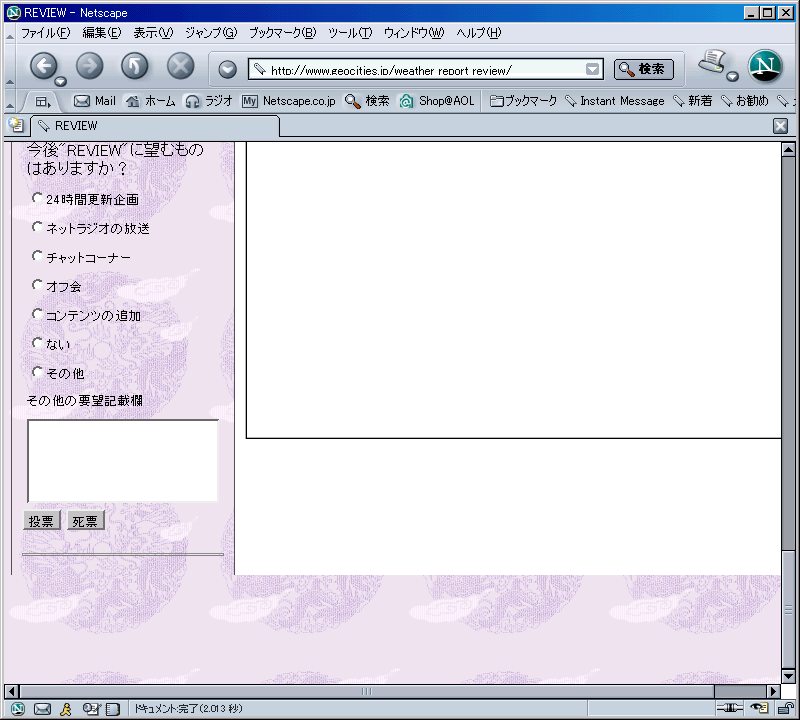Open Mail from the status bar envelope icon

42,709
